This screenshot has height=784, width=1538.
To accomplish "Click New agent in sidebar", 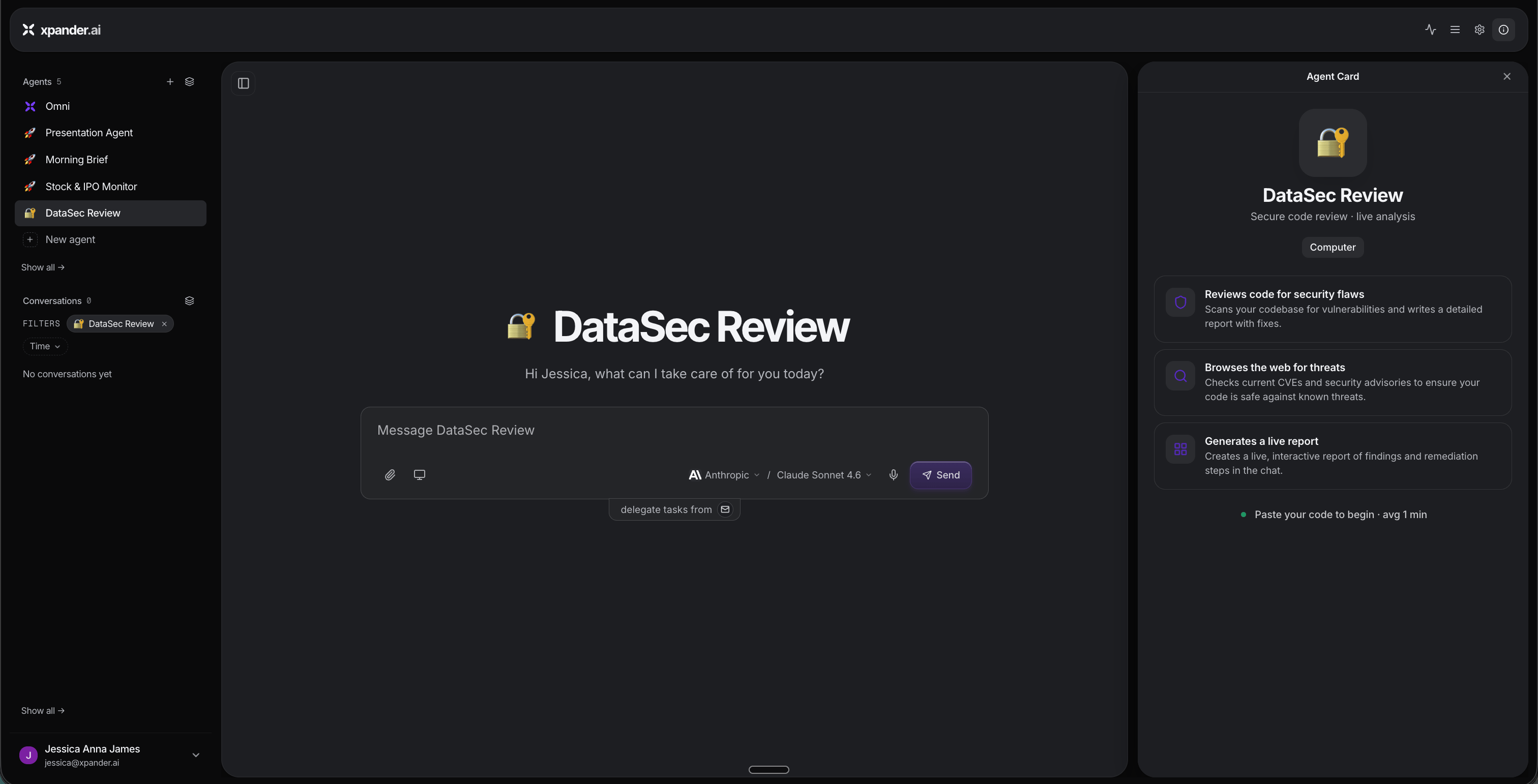I will point(110,239).
